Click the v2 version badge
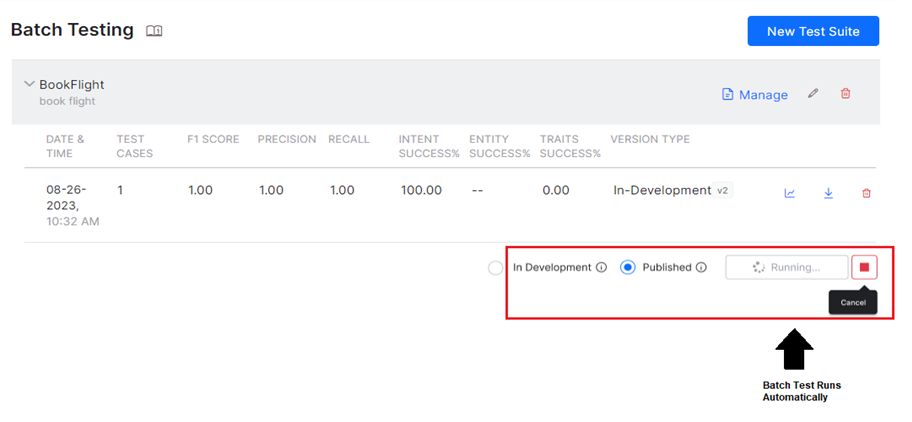 pyautogui.click(x=722, y=191)
